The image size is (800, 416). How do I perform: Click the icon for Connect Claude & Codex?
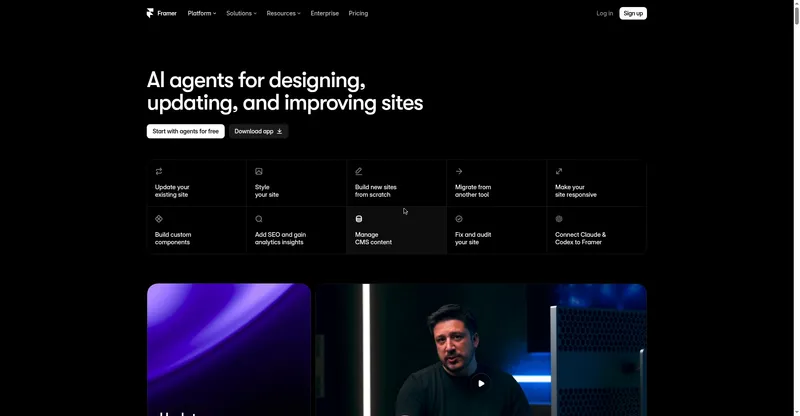(x=559, y=219)
